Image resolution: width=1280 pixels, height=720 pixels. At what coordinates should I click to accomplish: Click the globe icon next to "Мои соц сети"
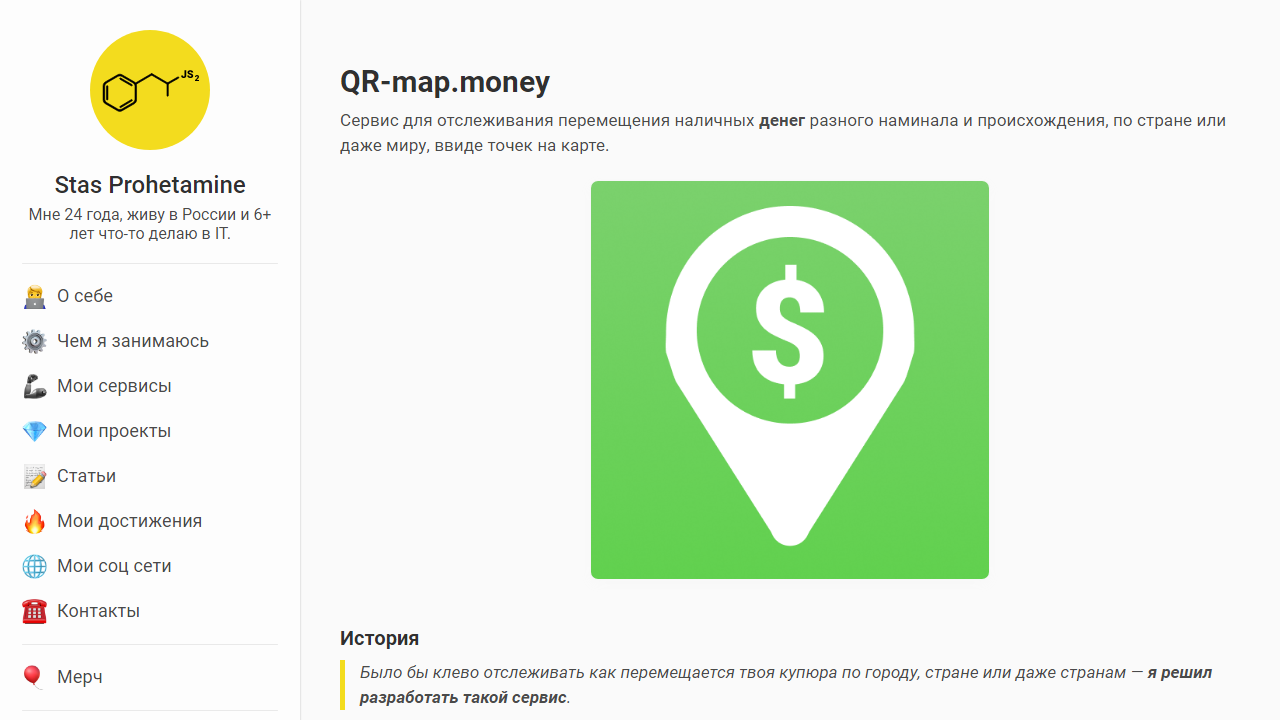[33, 566]
